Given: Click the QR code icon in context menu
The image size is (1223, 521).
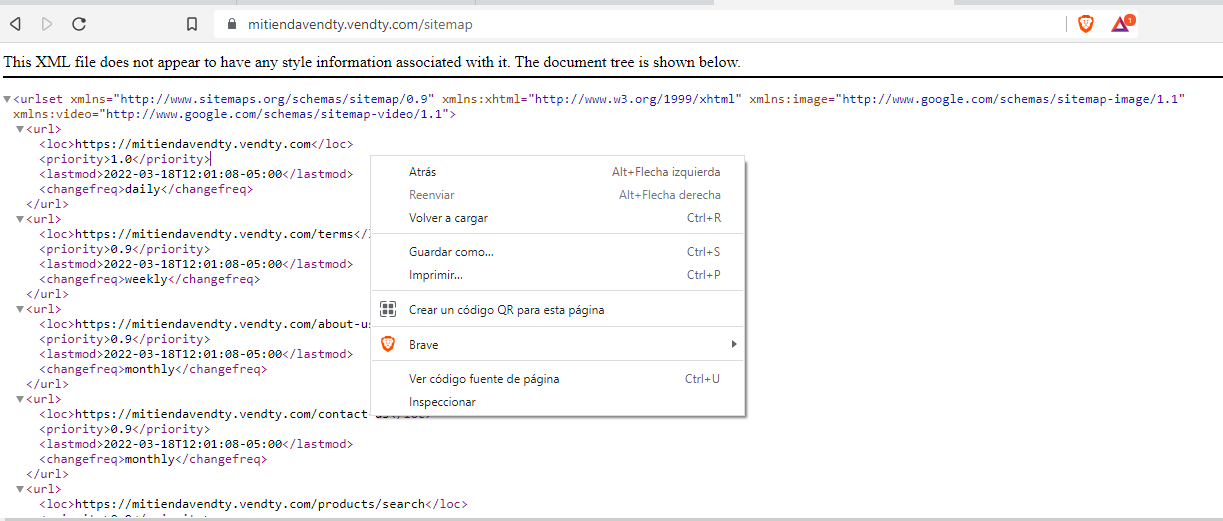Looking at the screenshot, I should point(388,310).
